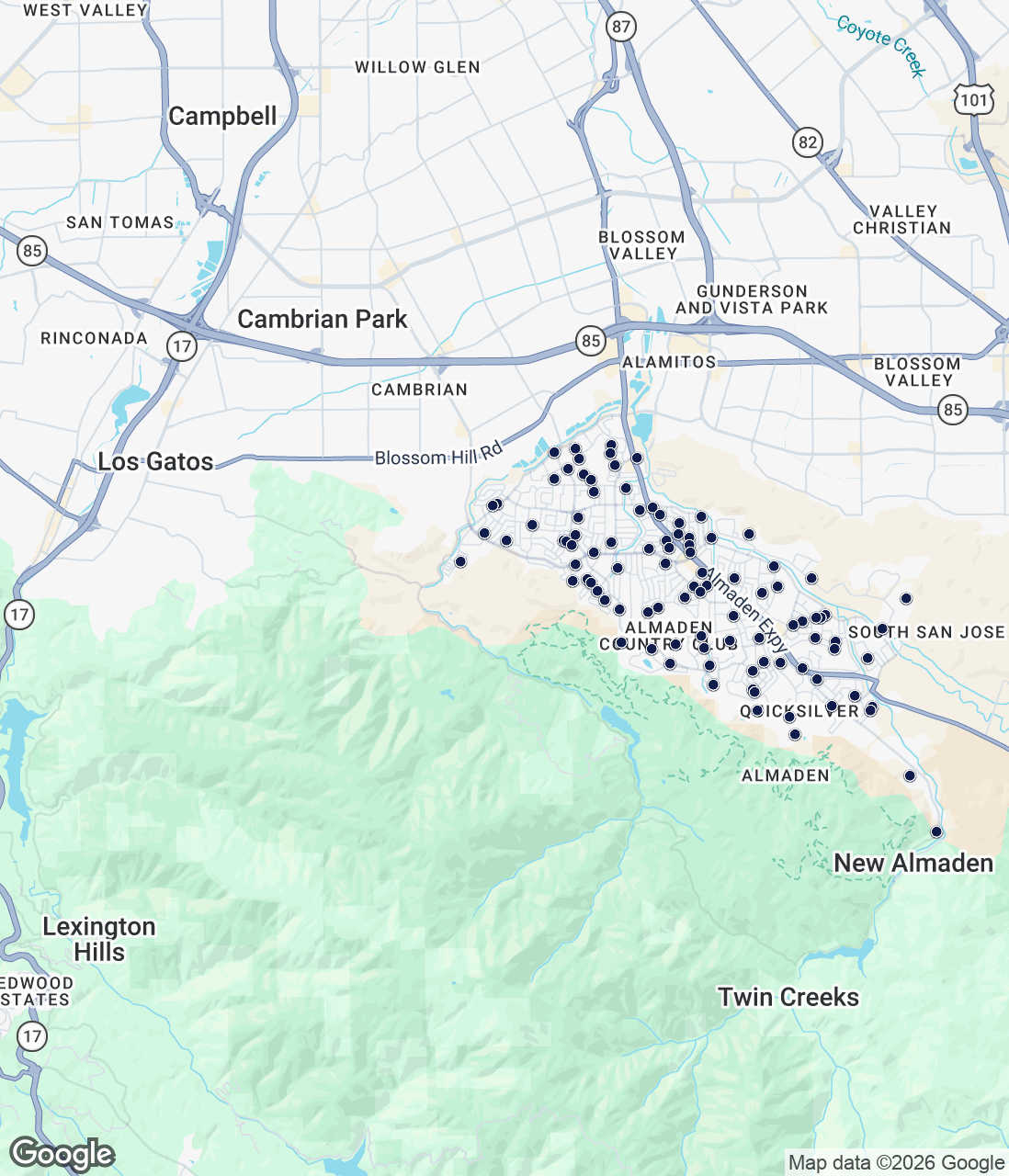Viewport: 1009px width, 1176px height.
Task: Select the Lexington Hills label
Action: point(98,939)
